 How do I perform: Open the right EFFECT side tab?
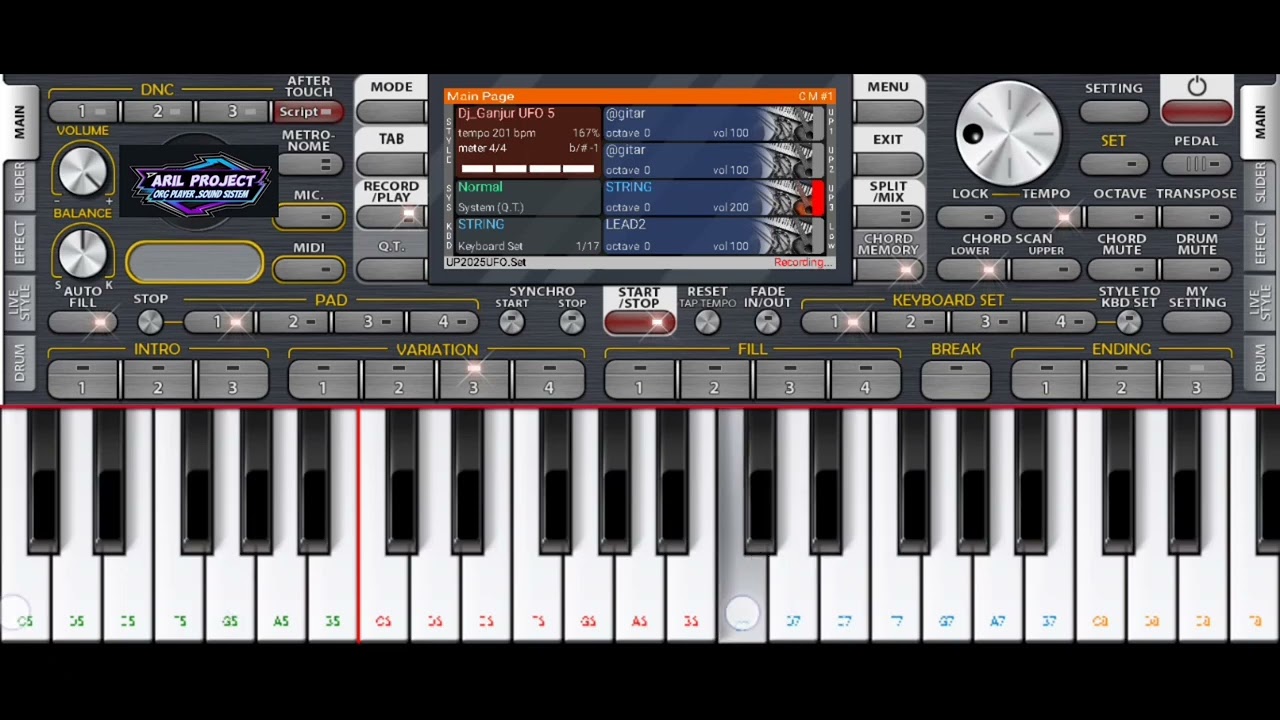1260,241
